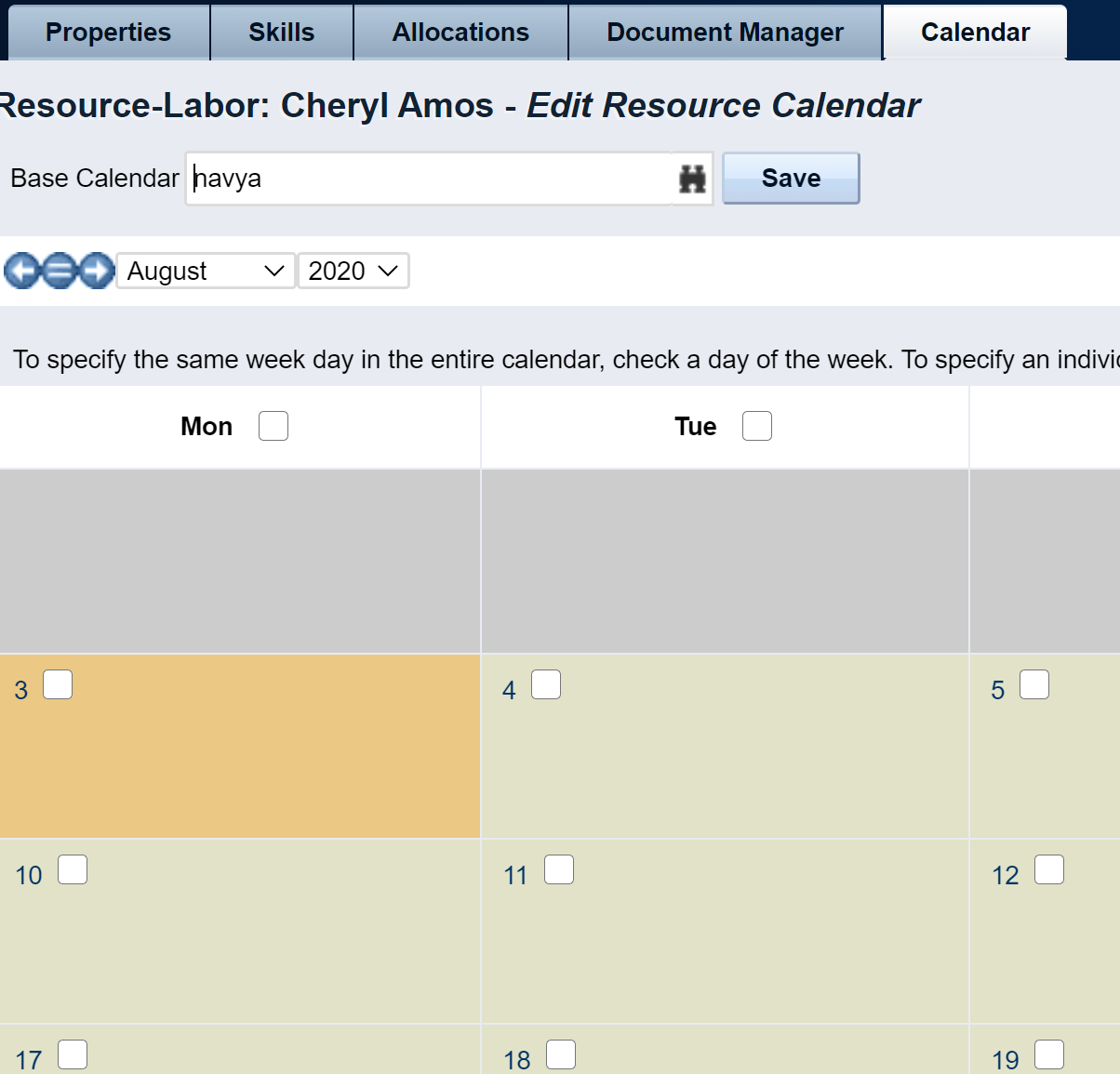Image resolution: width=1120 pixels, height=1074 pixels.
Task: Tick the checkbox for August 3
Action: click(x=58, y=684)
